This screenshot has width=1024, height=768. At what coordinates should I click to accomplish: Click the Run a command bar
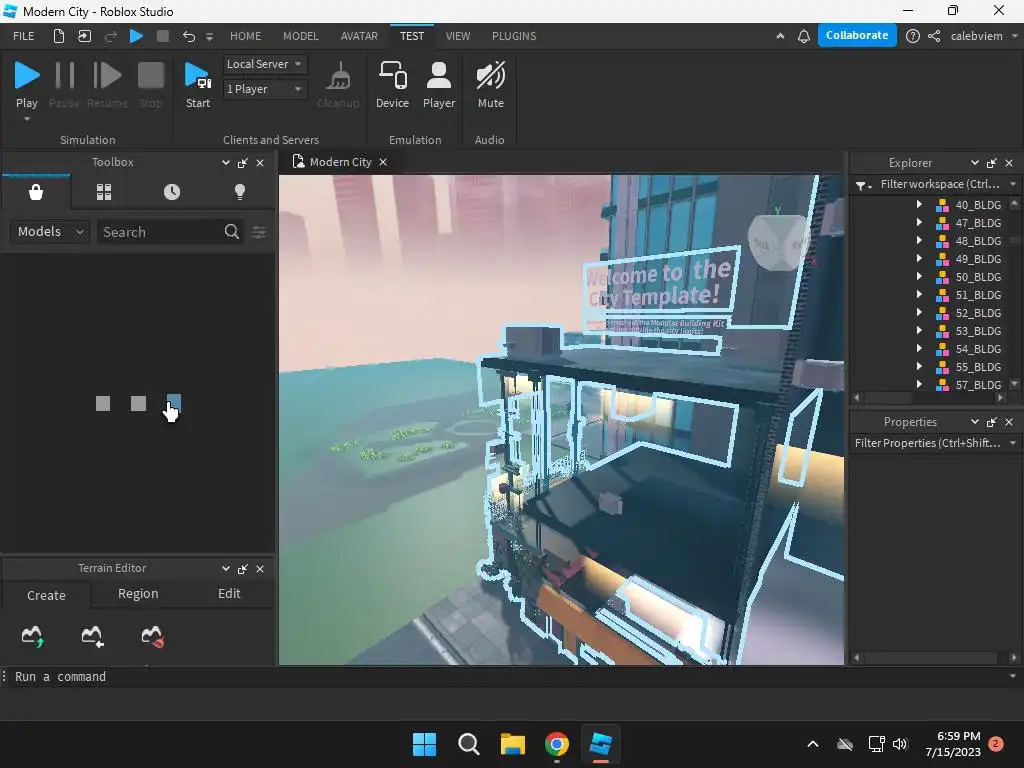(509, 677)
